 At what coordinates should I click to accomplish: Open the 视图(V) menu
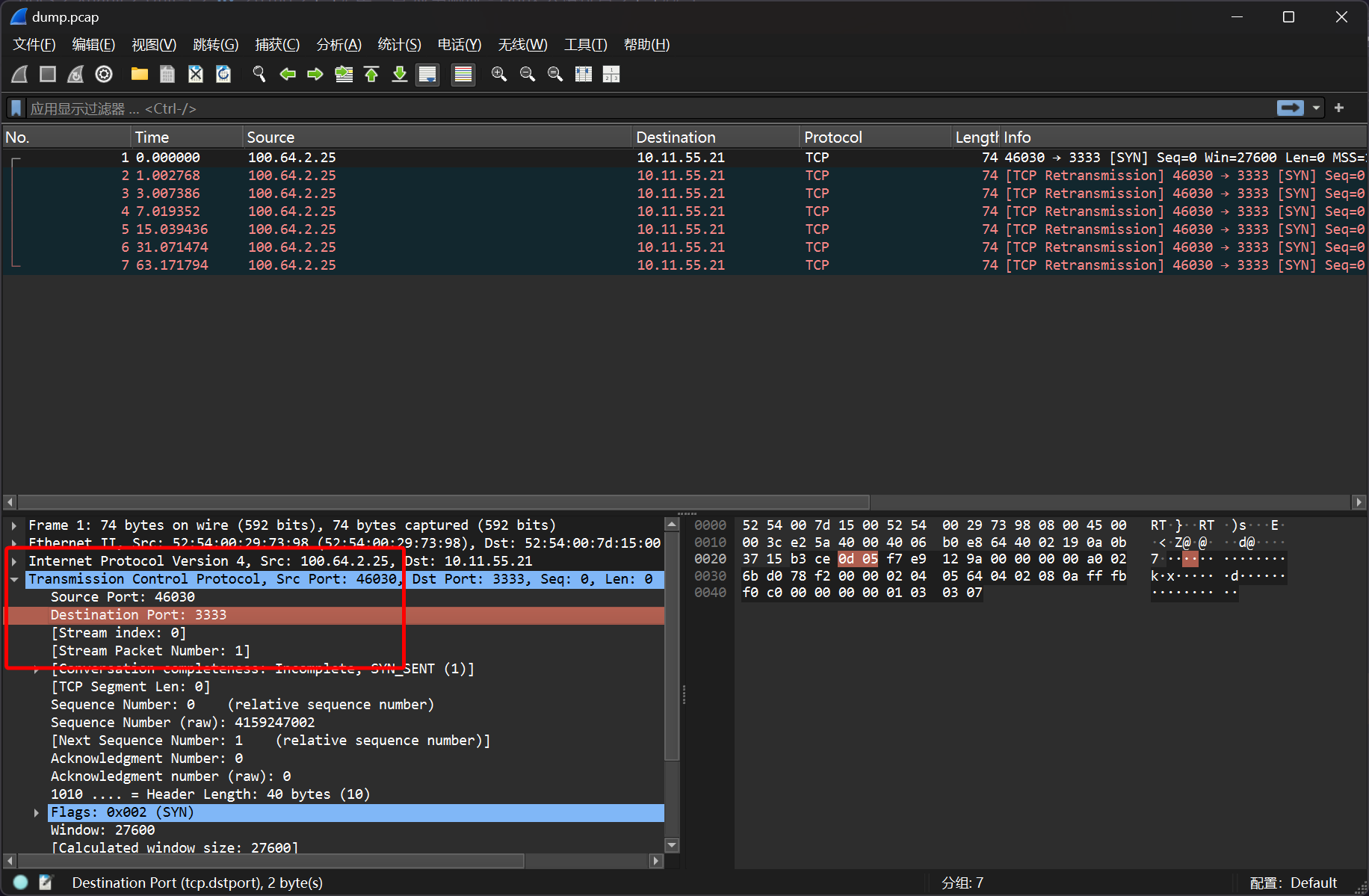click(x=154, y=45)
